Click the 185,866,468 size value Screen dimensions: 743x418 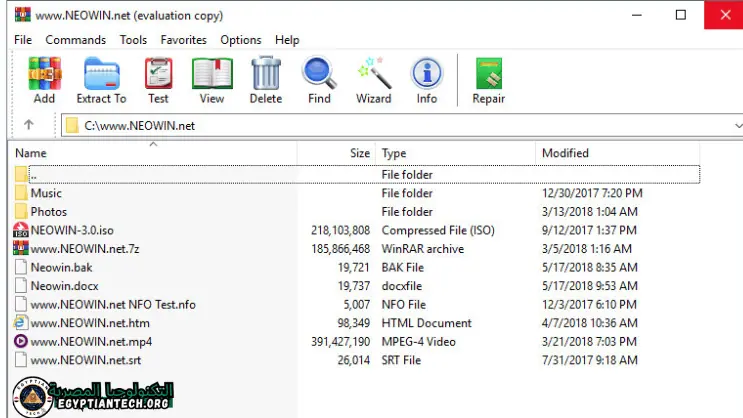[340, 248]
